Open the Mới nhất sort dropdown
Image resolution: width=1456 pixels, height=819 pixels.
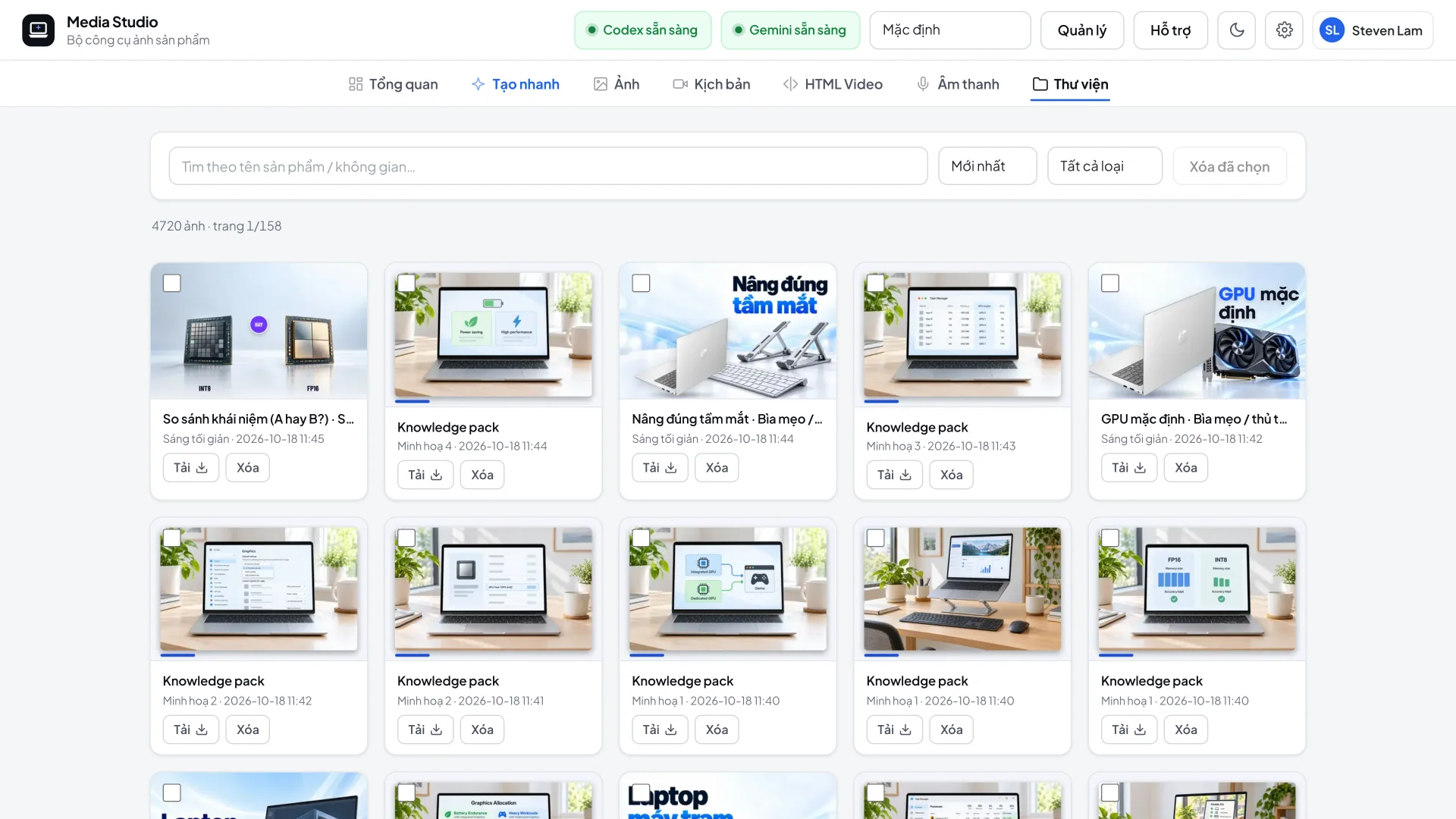coord(987,166)
